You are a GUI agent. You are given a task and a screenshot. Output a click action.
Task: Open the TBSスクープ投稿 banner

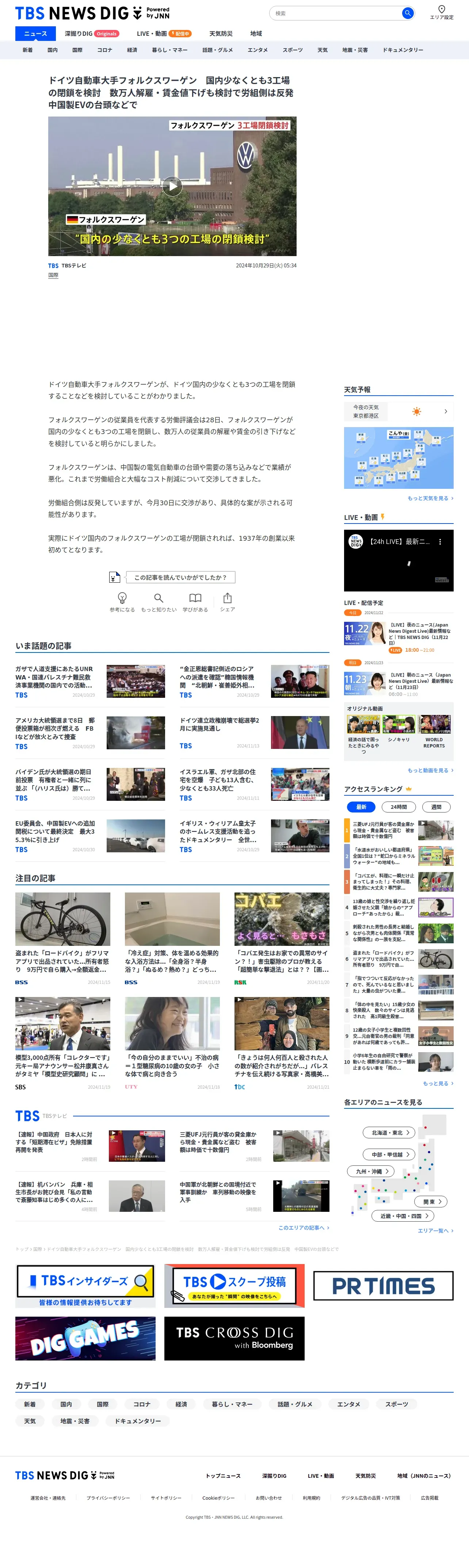pos(234,1286)
